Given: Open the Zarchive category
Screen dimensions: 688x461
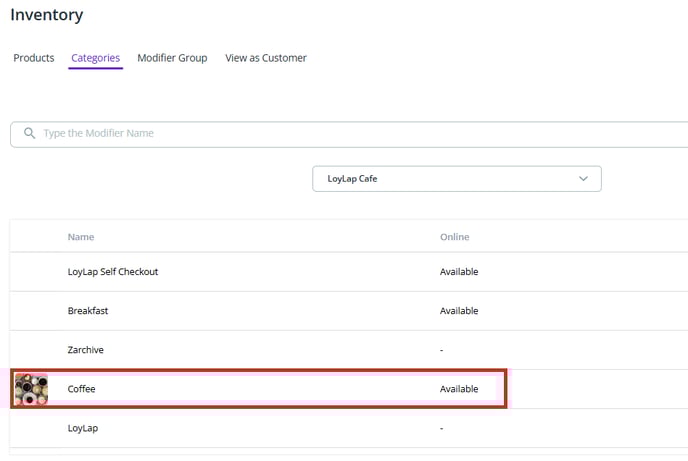Looking at the screenshot, I should point(86,350).
